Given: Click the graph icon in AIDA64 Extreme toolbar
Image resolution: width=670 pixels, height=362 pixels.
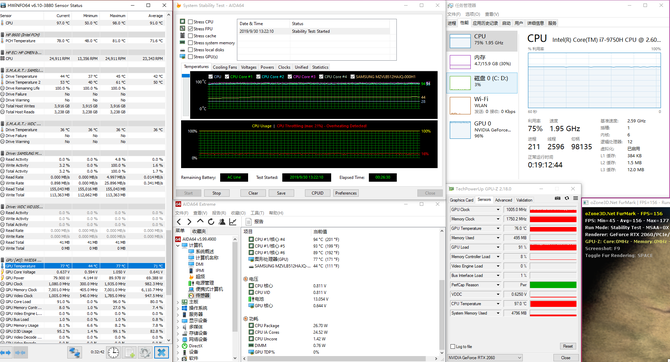Looking at the screenshot, I should click(x=233, y=221).
